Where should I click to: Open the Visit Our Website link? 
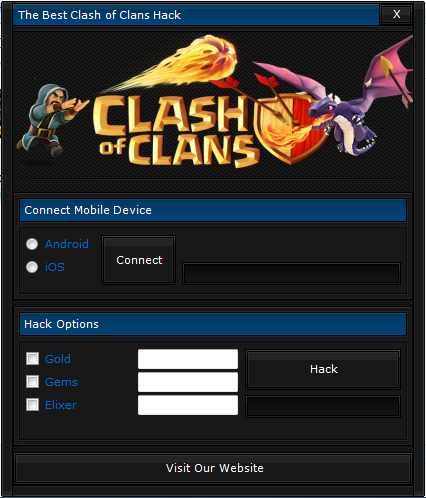coord(213,468)
